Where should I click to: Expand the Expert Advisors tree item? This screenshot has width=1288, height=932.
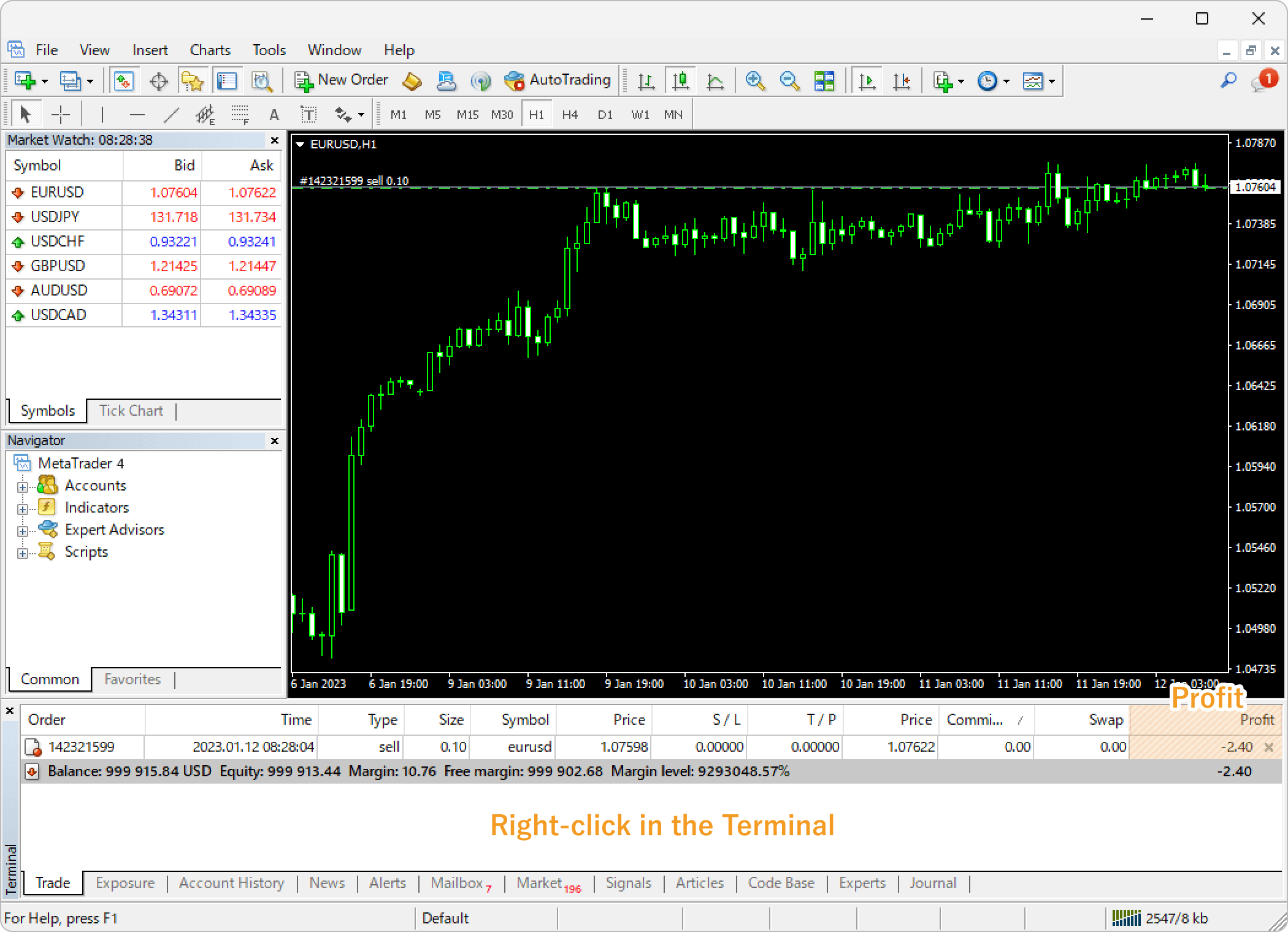point(24,530)
